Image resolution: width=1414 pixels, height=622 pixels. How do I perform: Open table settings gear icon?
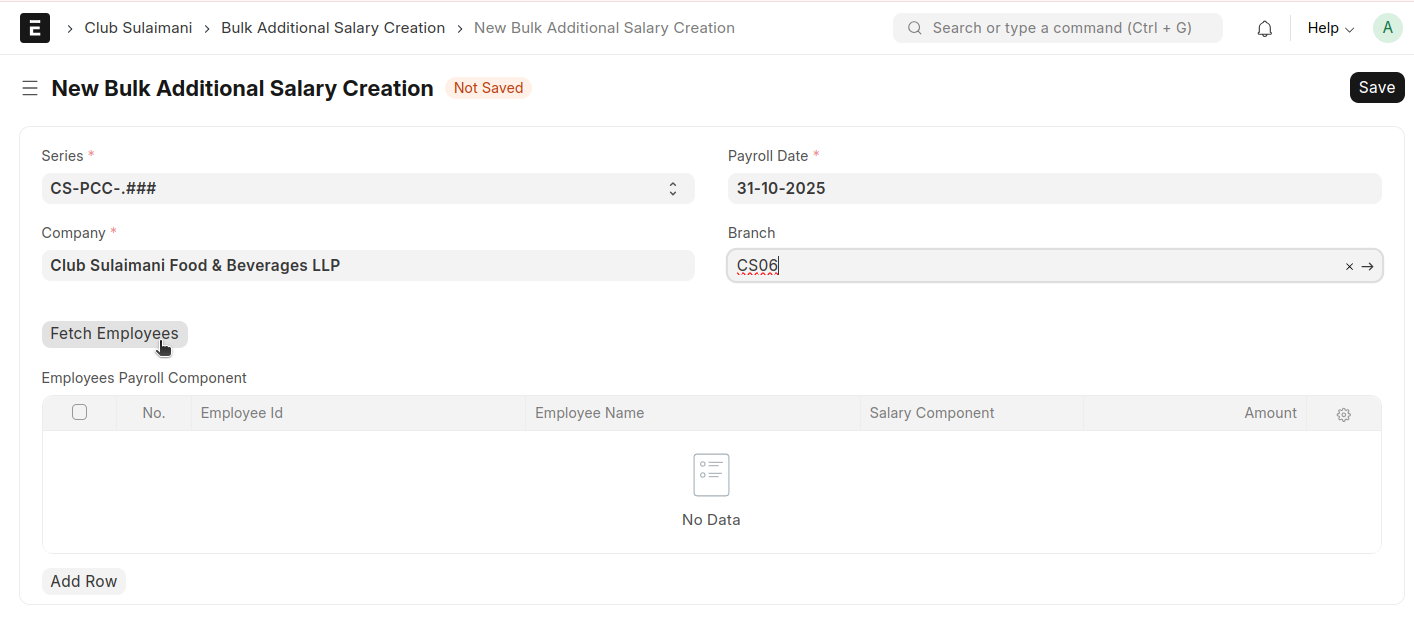click(x=1343, y=414)
